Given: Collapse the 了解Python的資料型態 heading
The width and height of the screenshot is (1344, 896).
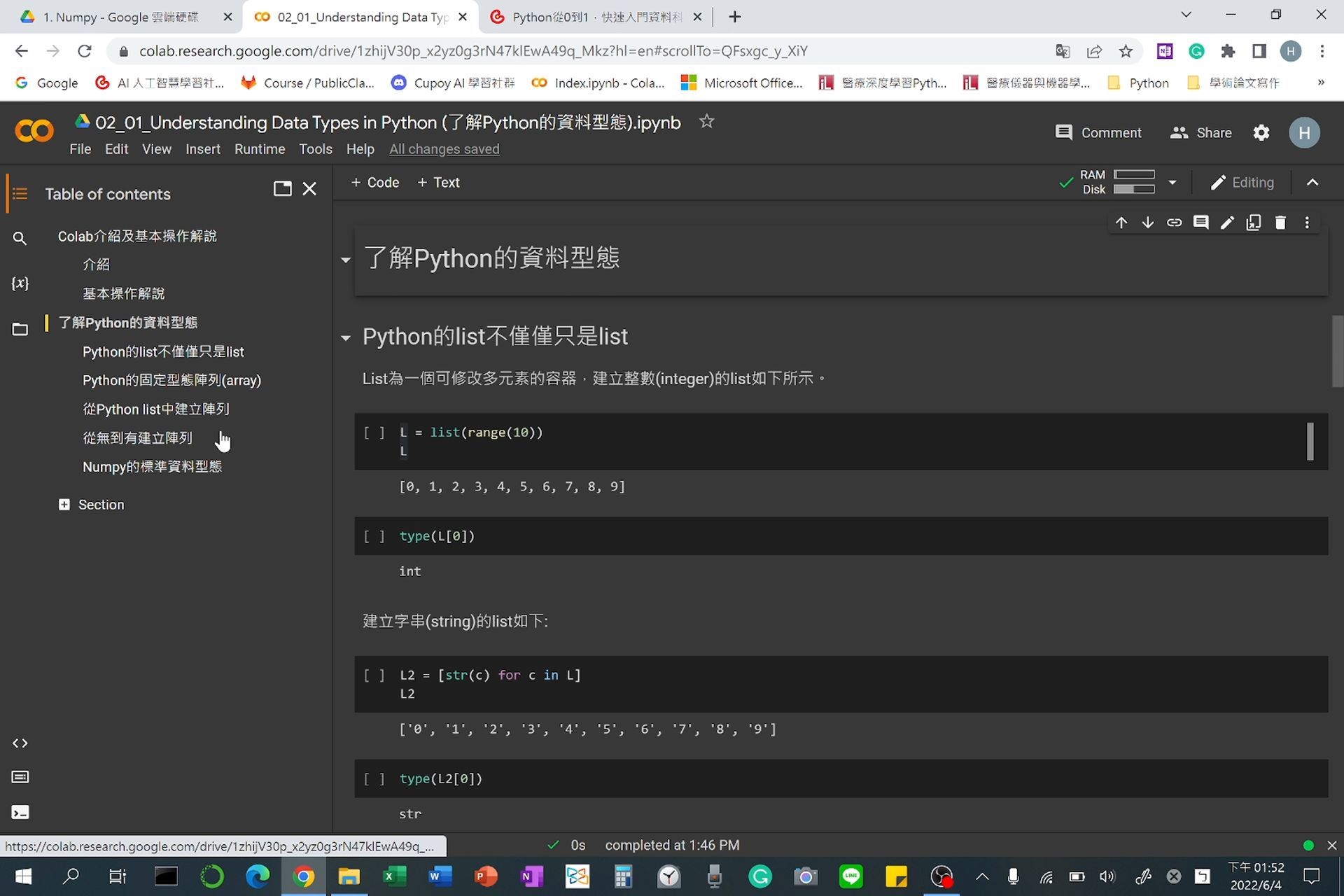Looking at the screenshot, I should pyautogui.click(x=344, y=260).
